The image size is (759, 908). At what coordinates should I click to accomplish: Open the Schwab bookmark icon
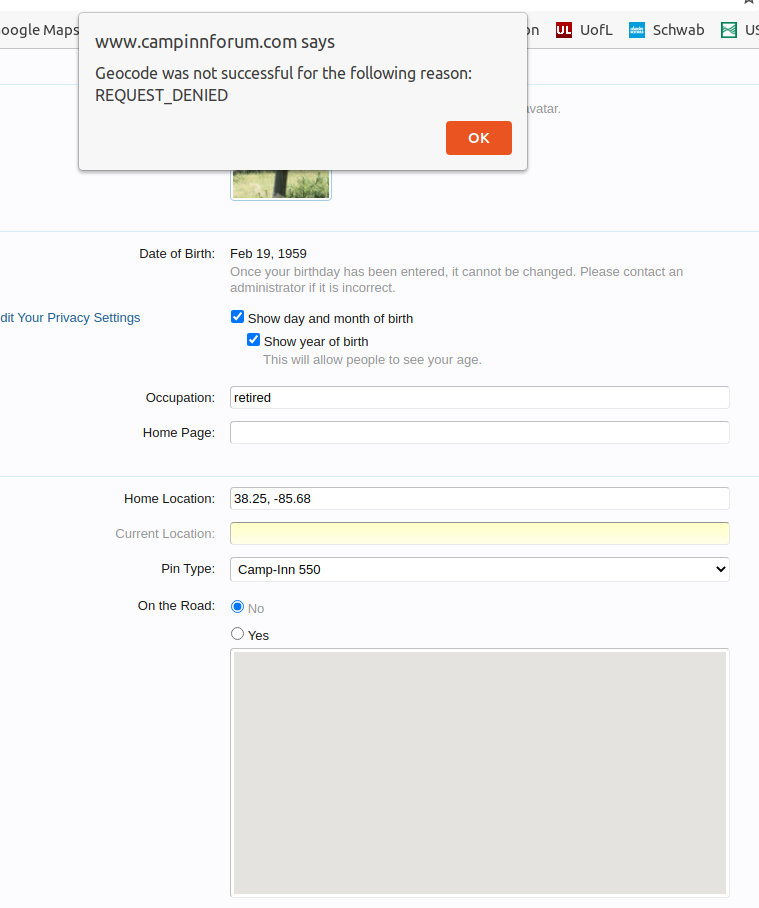(637, 30)
